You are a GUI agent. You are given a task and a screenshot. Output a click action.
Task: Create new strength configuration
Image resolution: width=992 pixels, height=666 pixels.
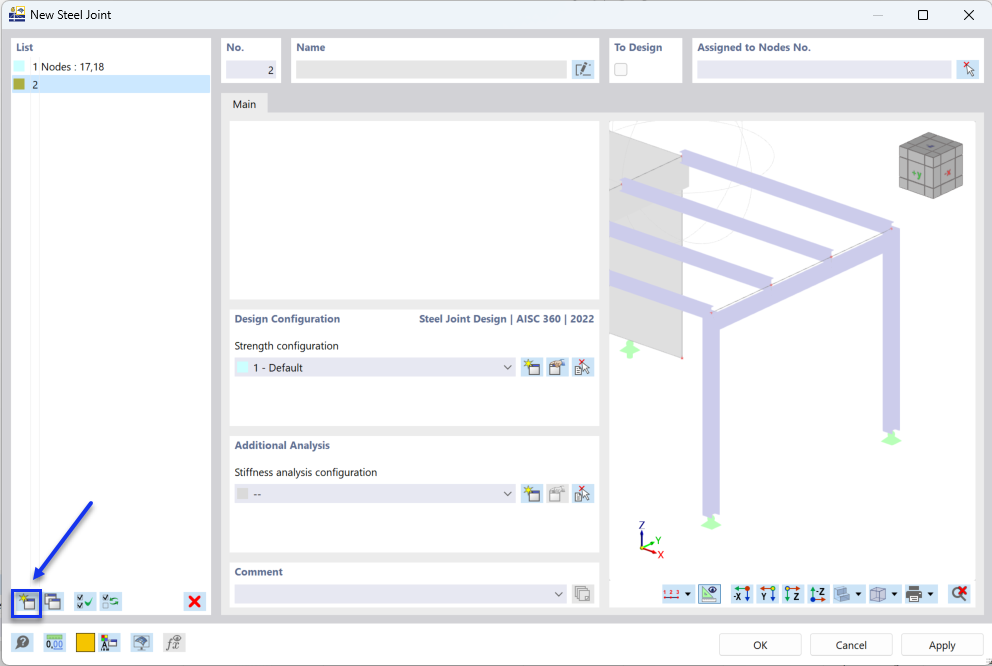click(x=531, y=367)
